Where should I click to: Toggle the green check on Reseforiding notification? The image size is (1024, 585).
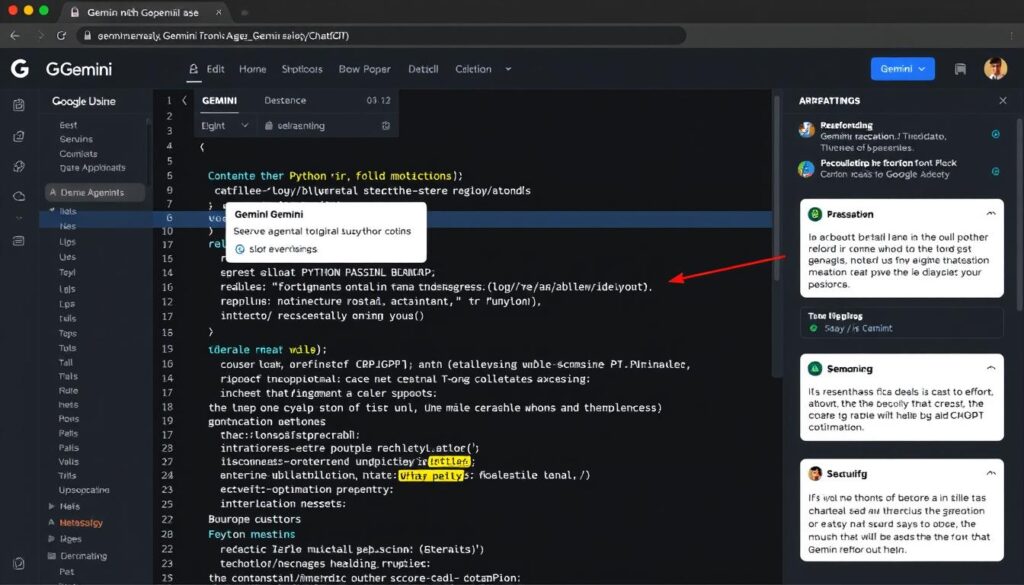tap(996, 134)
